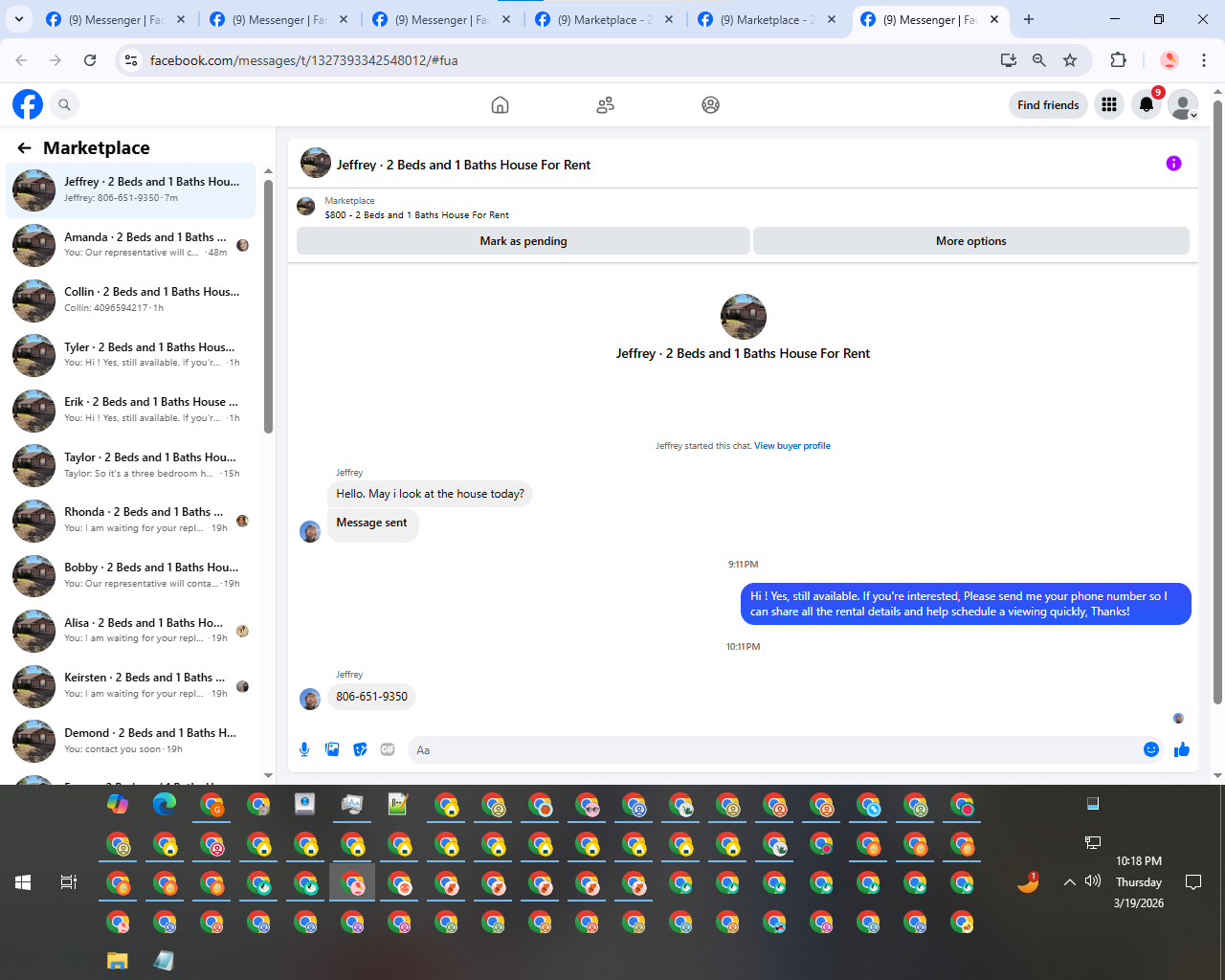Click the page vertical scrollbar on right
The width and height of the screenshot is (1225, 980).
tap(1217, 402)
